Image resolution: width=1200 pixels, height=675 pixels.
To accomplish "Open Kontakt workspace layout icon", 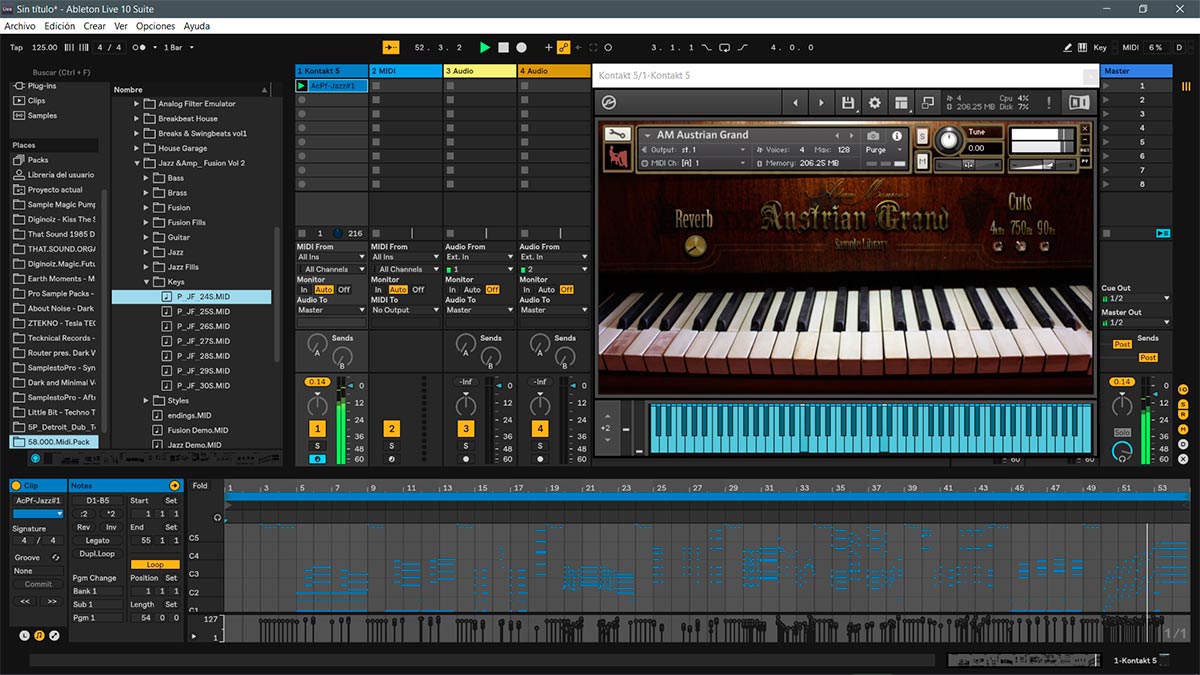I will (x=901, y=103).
